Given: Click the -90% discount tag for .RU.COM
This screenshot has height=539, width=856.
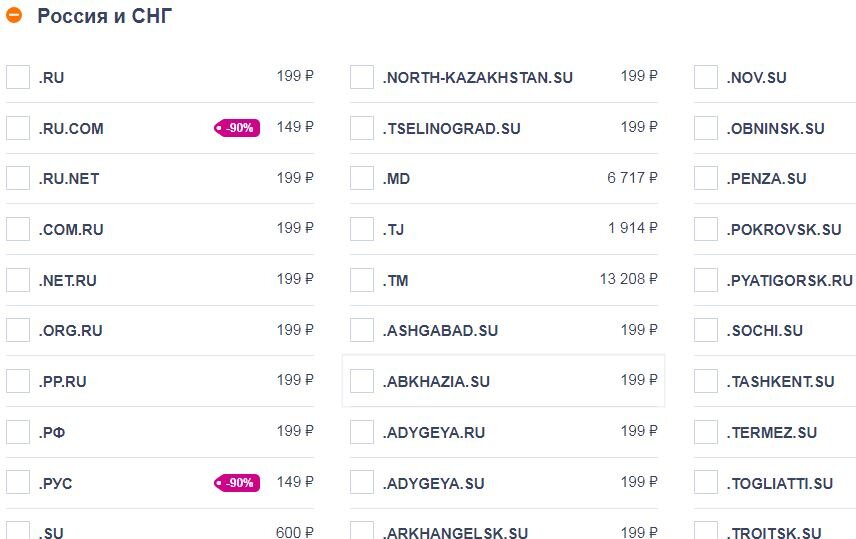Looking at the screenshot, I should [x=237, y=128].
